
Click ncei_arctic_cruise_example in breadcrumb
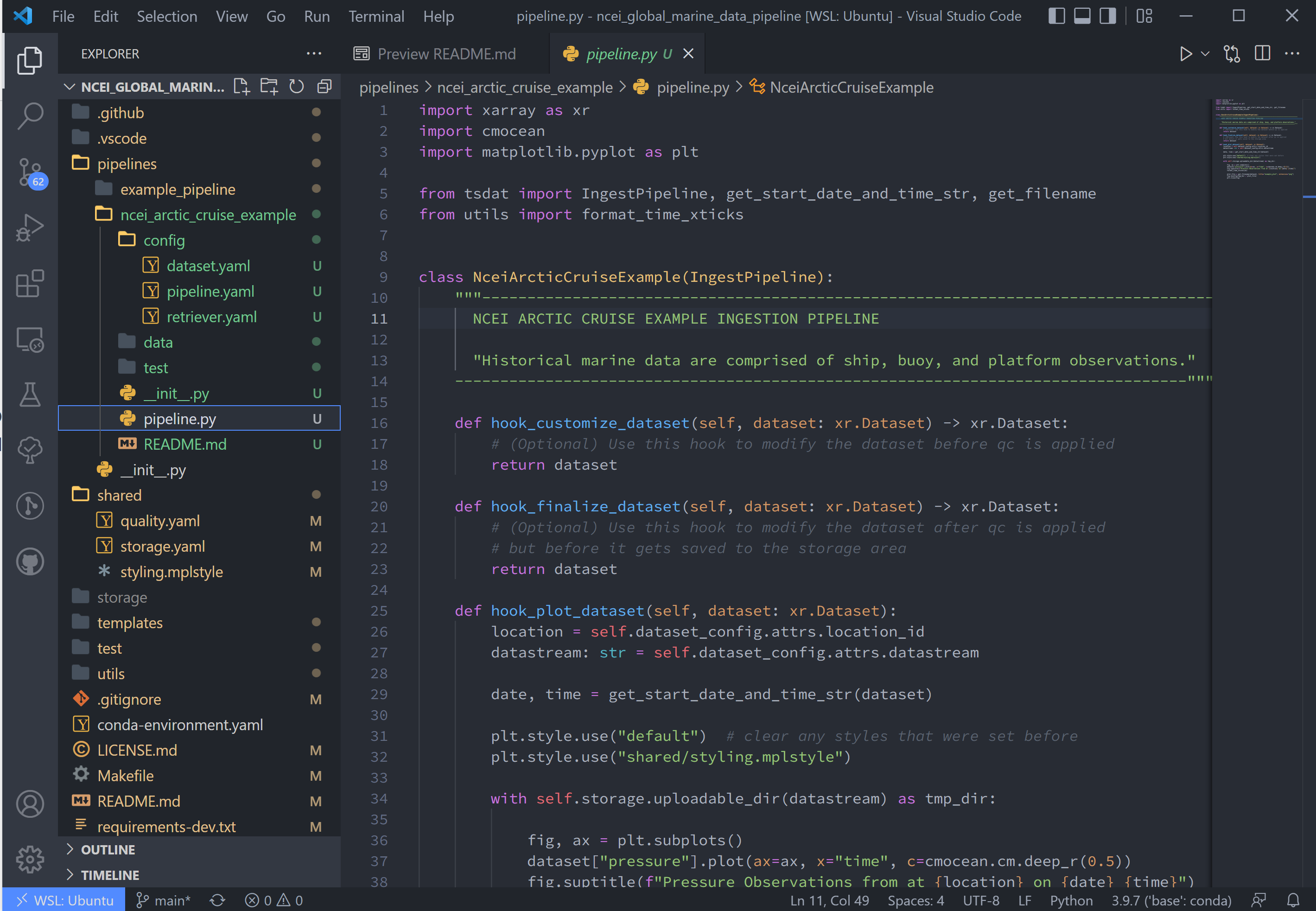point(524,87)
